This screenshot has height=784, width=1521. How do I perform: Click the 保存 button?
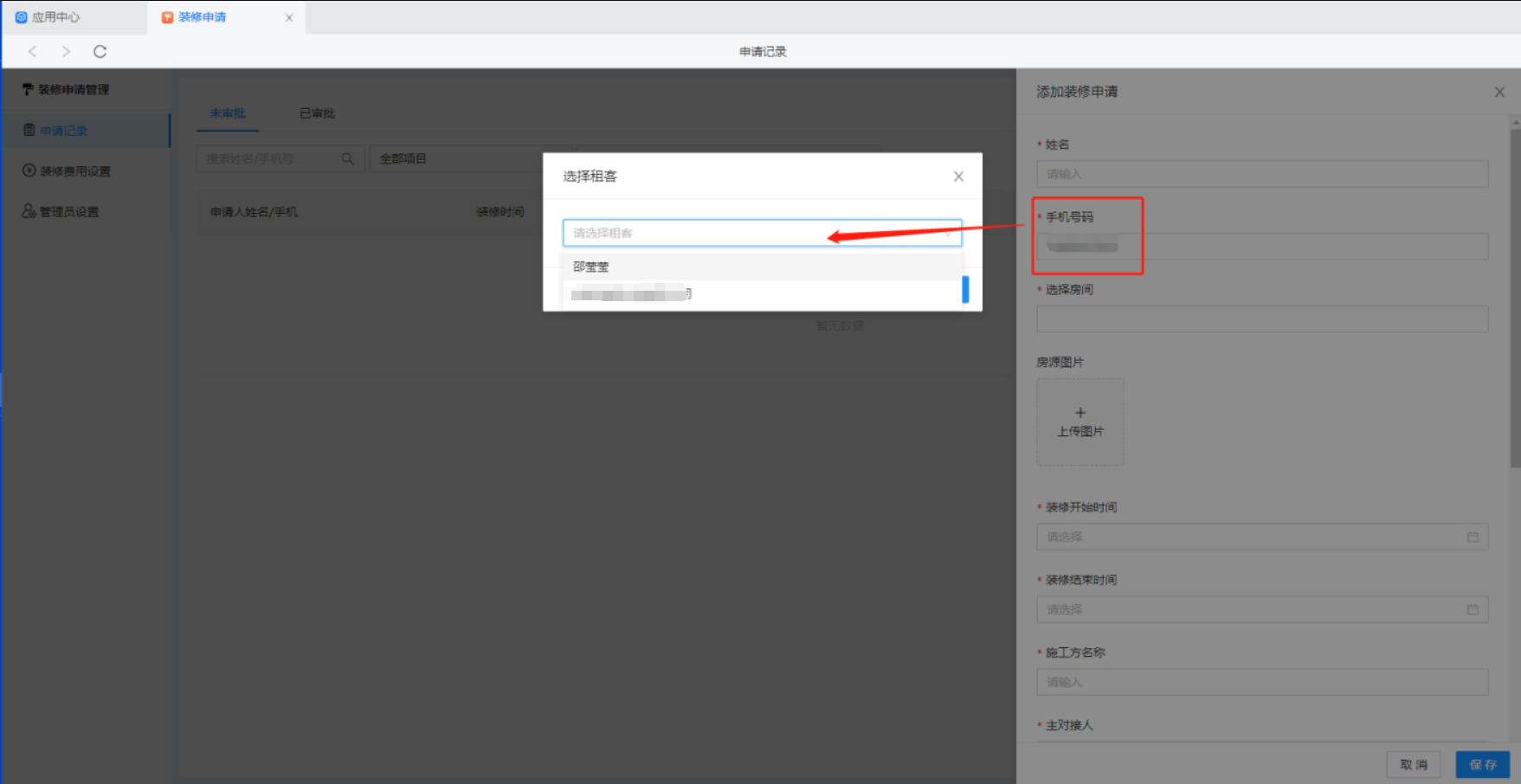coord(1482,765)
